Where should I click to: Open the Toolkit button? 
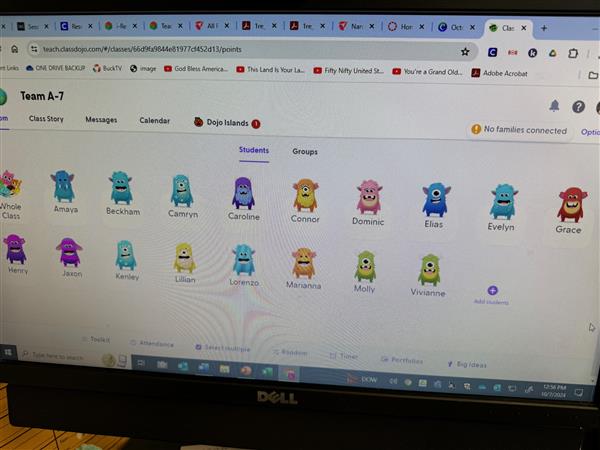[96, 339]
